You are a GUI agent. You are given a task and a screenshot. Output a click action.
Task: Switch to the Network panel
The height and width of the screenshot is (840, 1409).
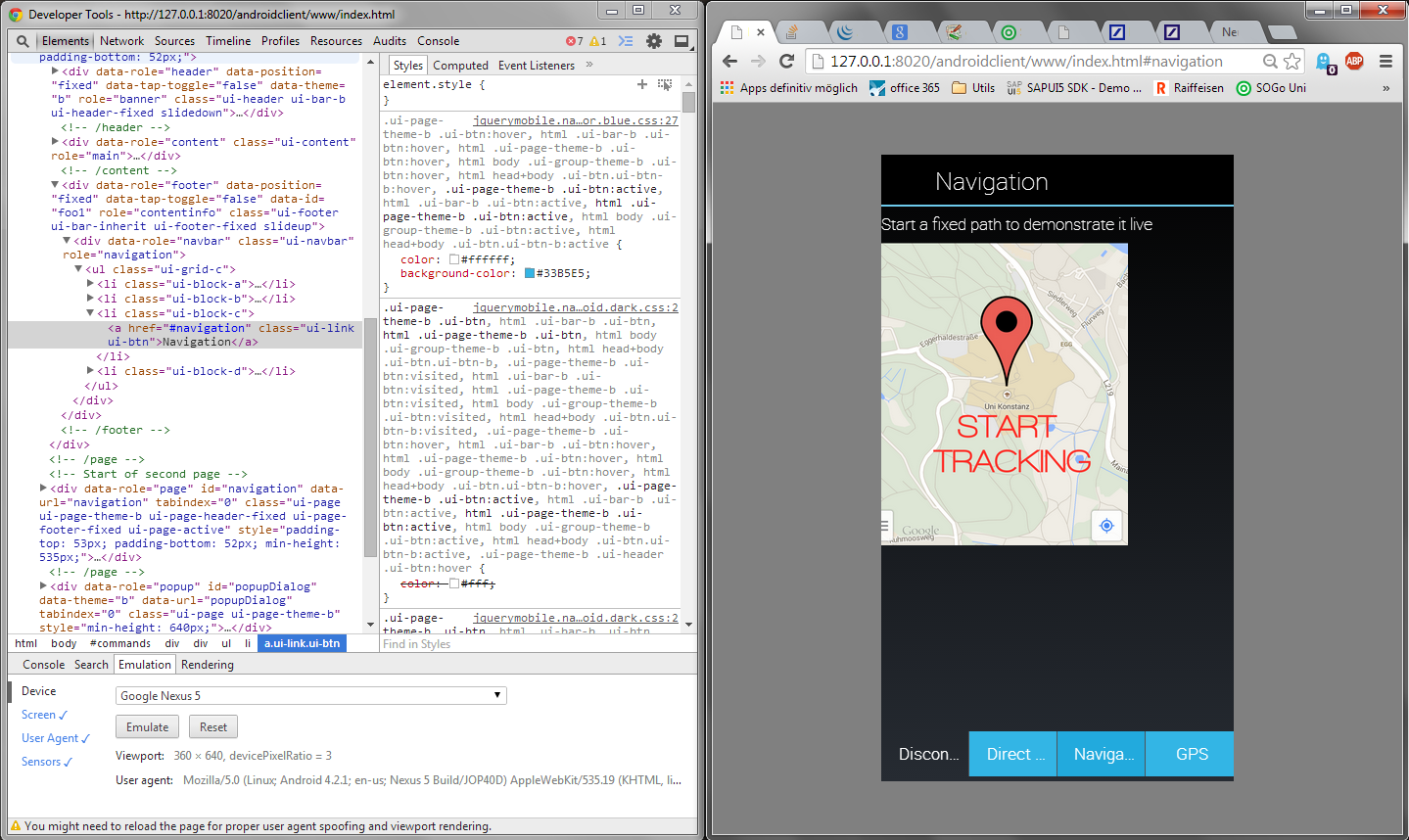click(121, 41)
